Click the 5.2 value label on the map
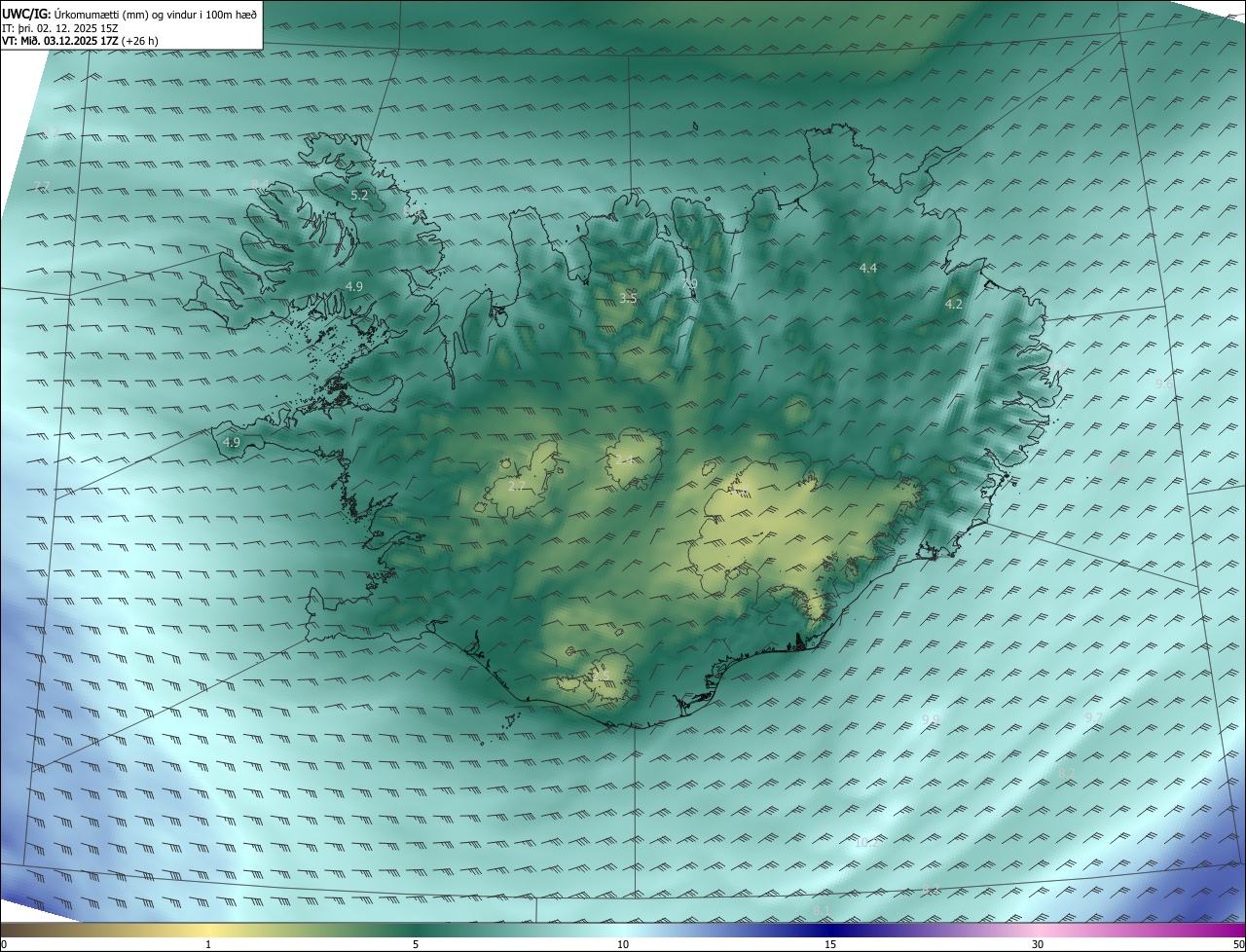Image resolution: width=1246 pixels, height=952 pixels. pos(359,196)
